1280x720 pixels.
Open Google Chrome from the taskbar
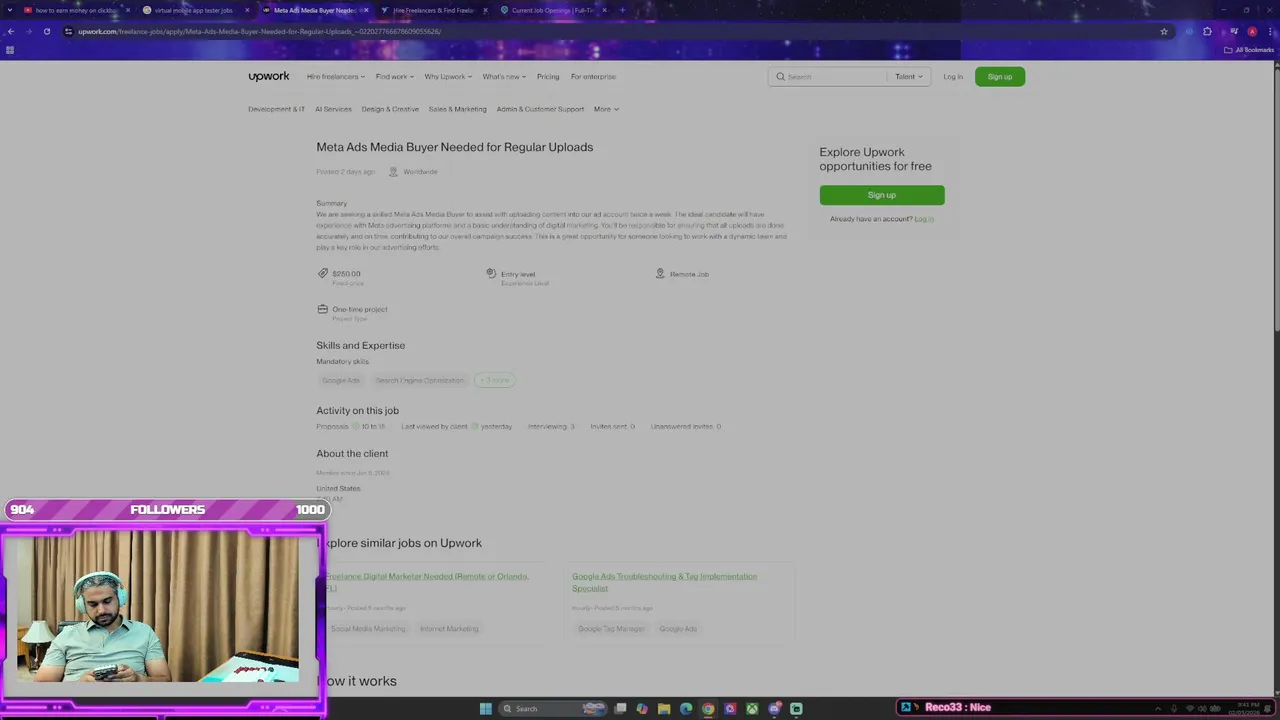[x=708, y=709]
